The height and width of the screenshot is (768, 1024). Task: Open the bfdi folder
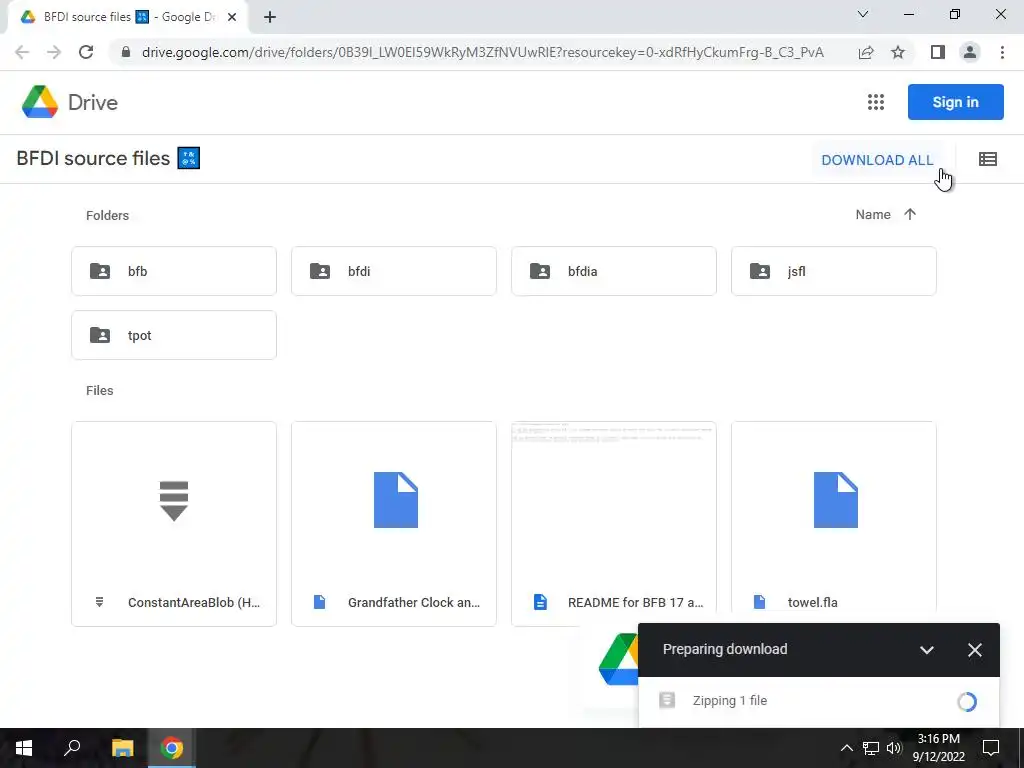coord(394,271)
